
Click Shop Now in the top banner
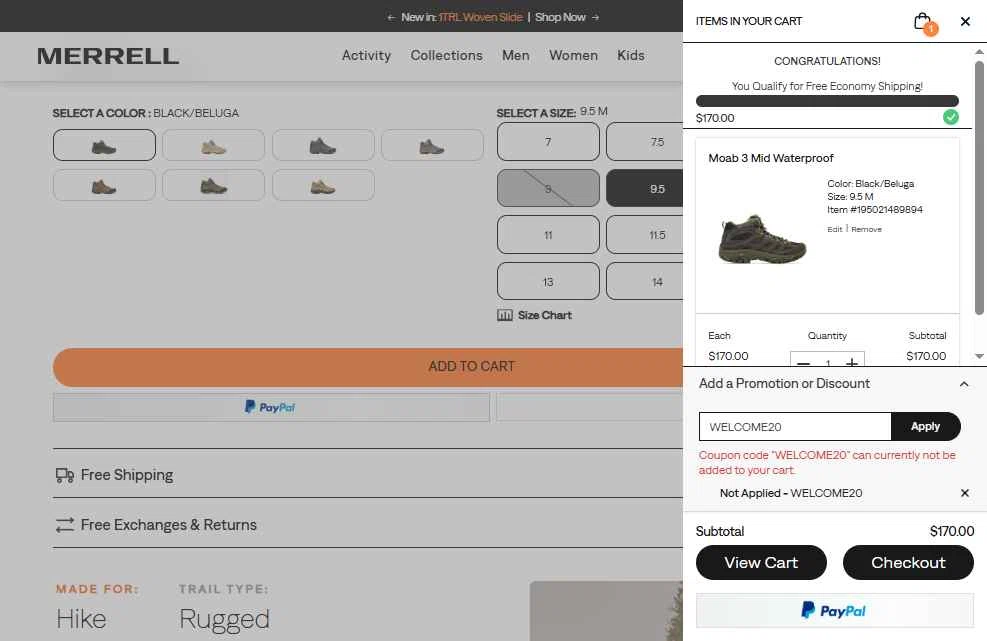pos(560,17)
